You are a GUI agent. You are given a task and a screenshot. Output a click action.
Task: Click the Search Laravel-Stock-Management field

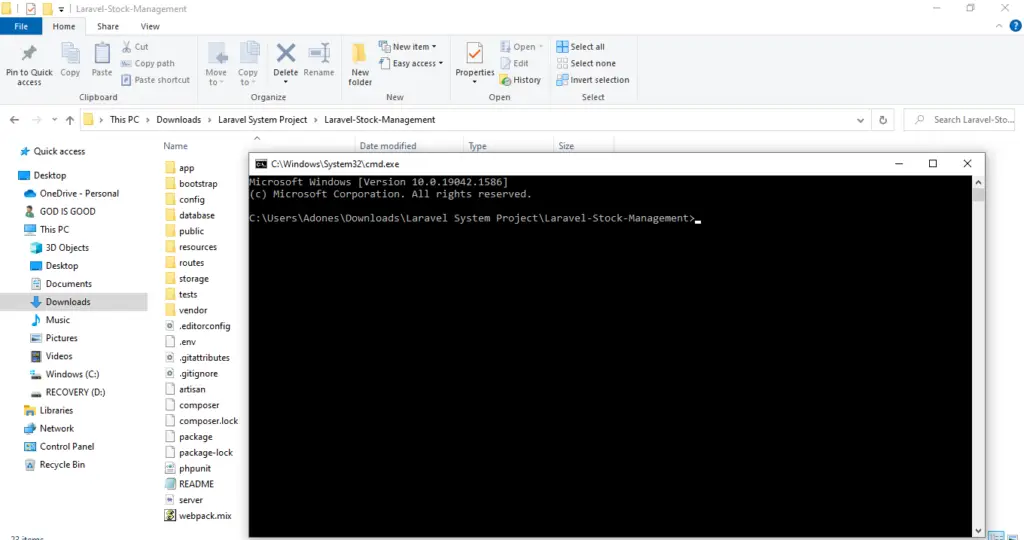point(970,120)
